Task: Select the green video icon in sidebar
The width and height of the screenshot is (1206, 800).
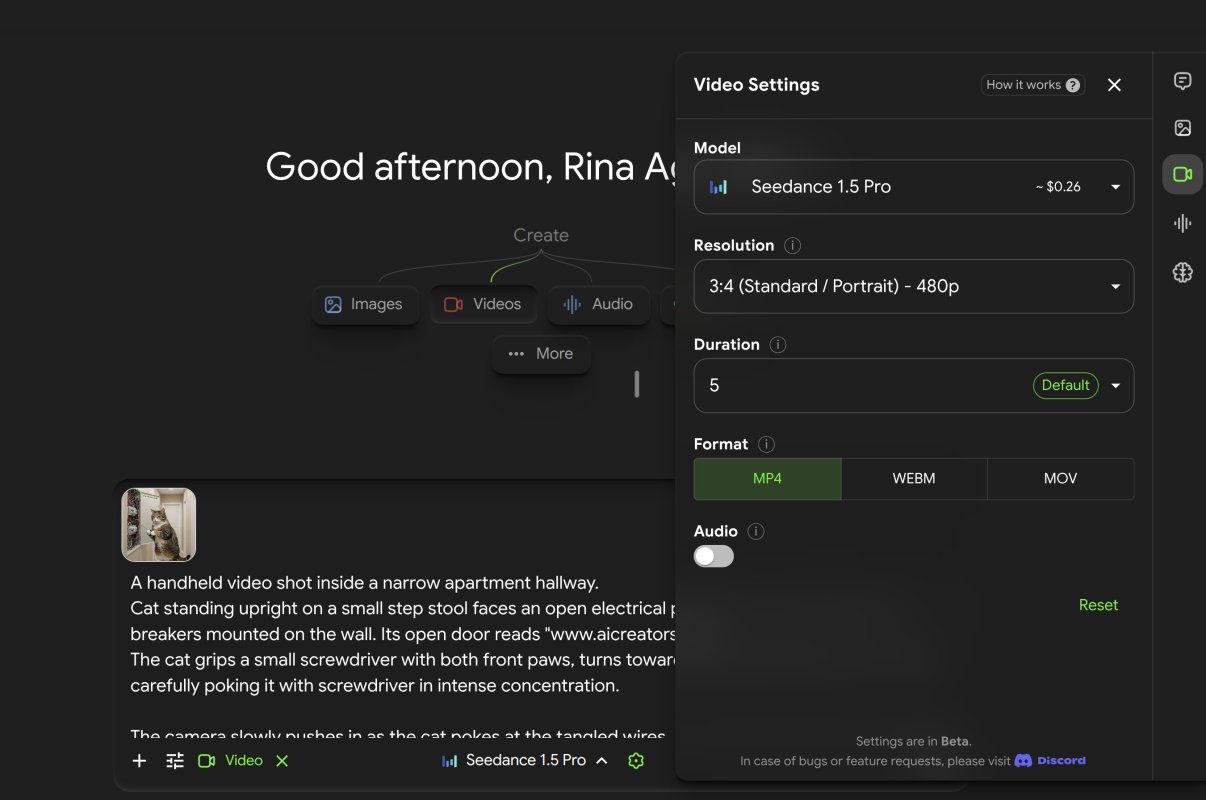Action: [1182, 173]
